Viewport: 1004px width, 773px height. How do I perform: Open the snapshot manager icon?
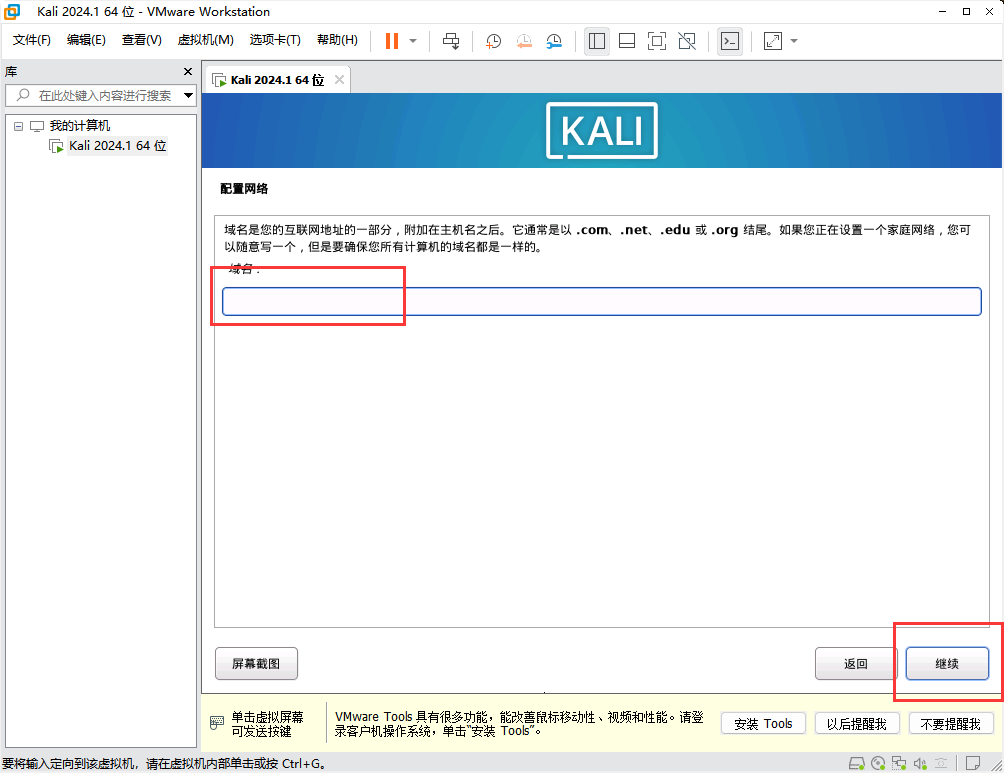click(554, 41)
